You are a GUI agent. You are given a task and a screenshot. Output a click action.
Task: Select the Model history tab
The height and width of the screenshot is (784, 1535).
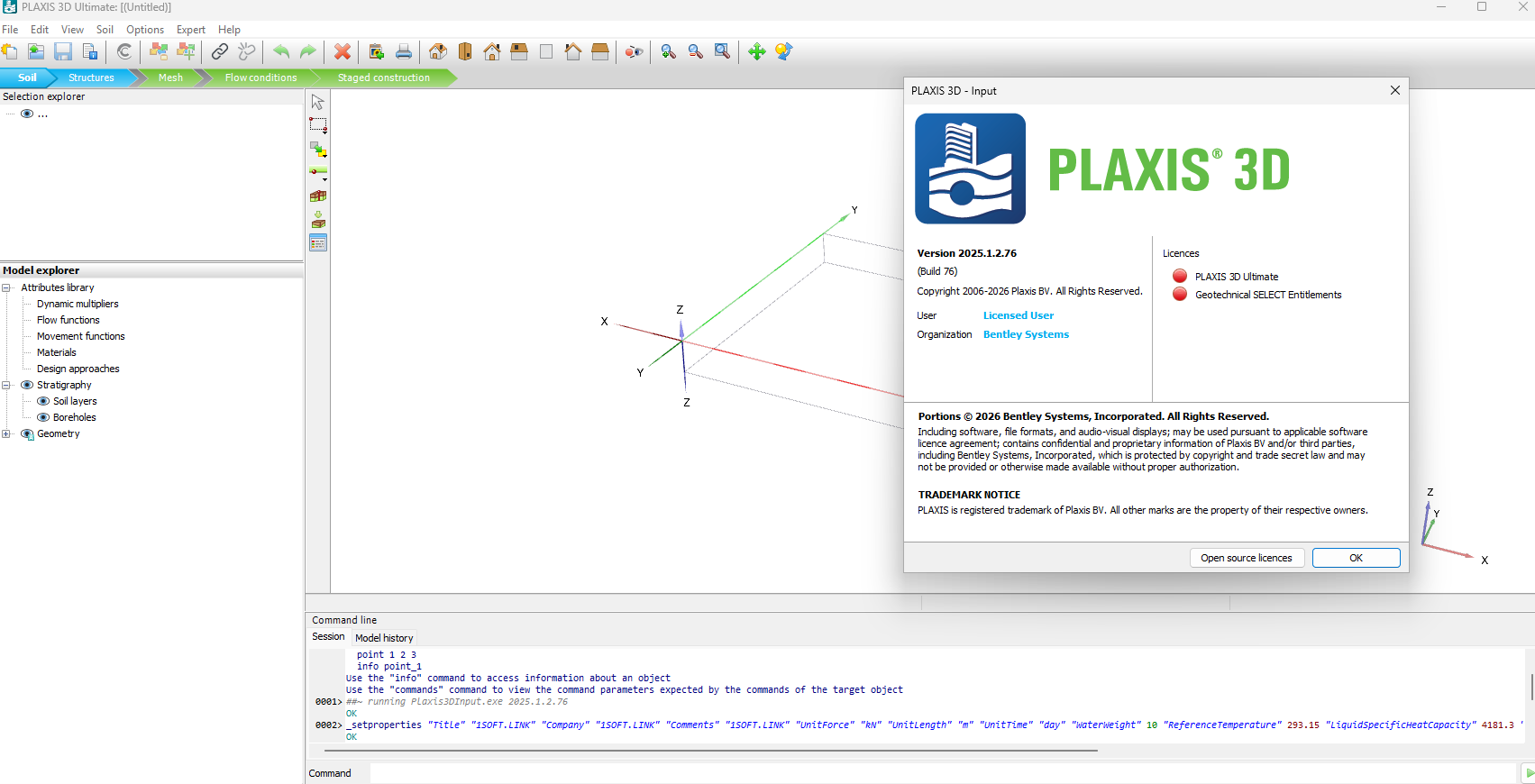[x=384, y=638]
